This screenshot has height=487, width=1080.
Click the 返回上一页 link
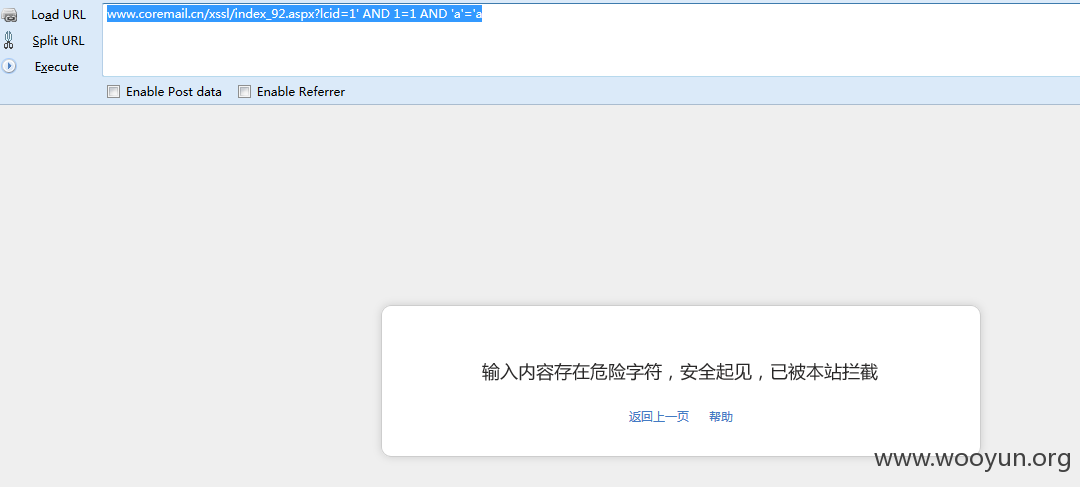tap(659, 417)
